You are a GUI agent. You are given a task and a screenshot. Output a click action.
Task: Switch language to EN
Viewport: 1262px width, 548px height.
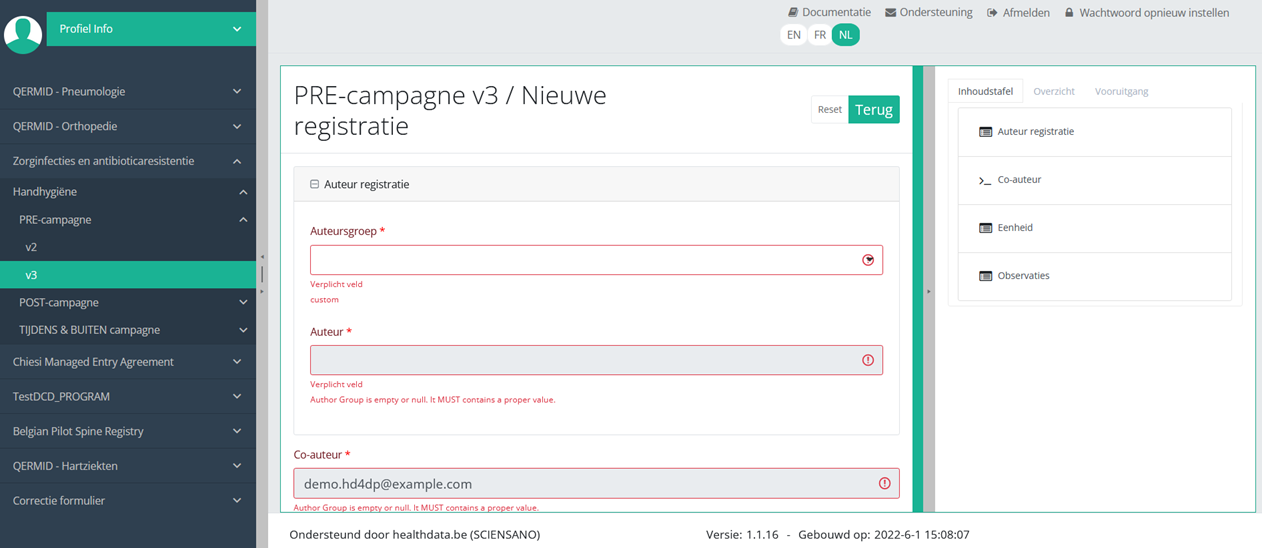(794, 35)
